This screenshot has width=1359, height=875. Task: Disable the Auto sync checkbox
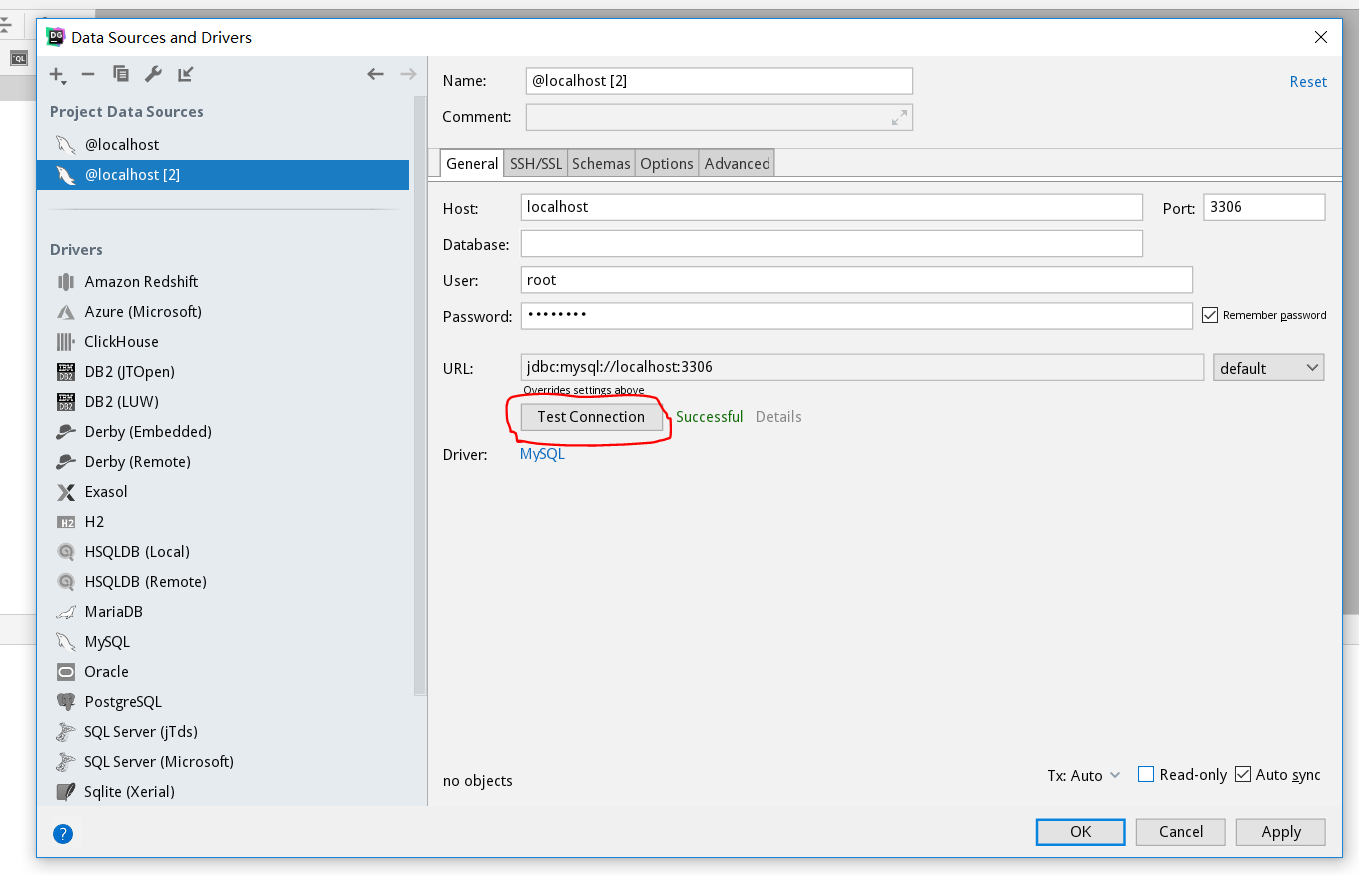pyautogui.click(x=1243, y=774)
